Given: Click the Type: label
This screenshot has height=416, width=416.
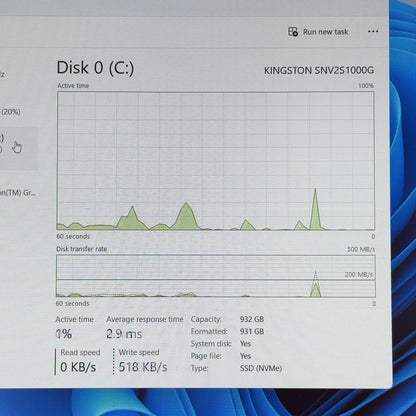Looking at the screenshot, I should (x=199, y=368).
